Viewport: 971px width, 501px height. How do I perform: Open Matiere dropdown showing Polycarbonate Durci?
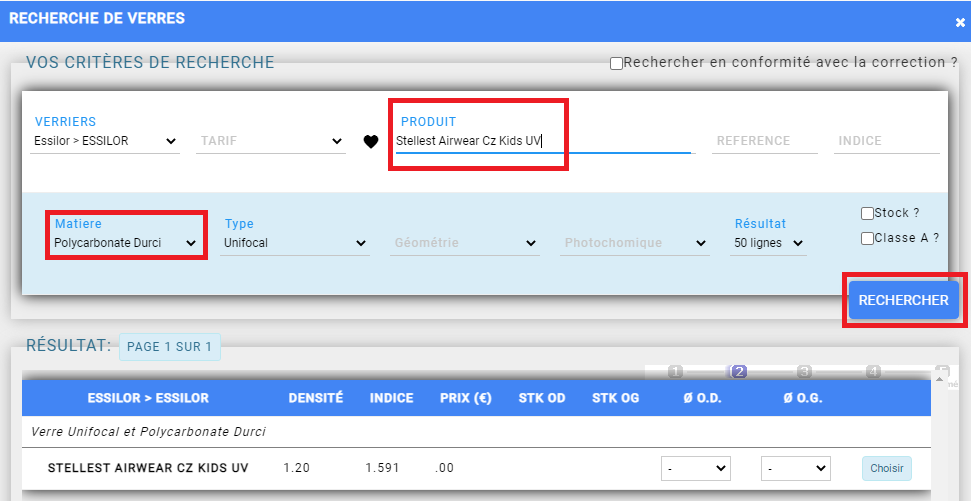tap(125, 243)
